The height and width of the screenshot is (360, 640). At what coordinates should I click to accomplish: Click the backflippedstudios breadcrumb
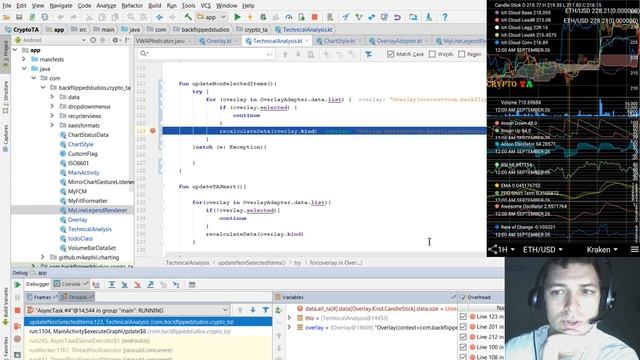(205, 29)
